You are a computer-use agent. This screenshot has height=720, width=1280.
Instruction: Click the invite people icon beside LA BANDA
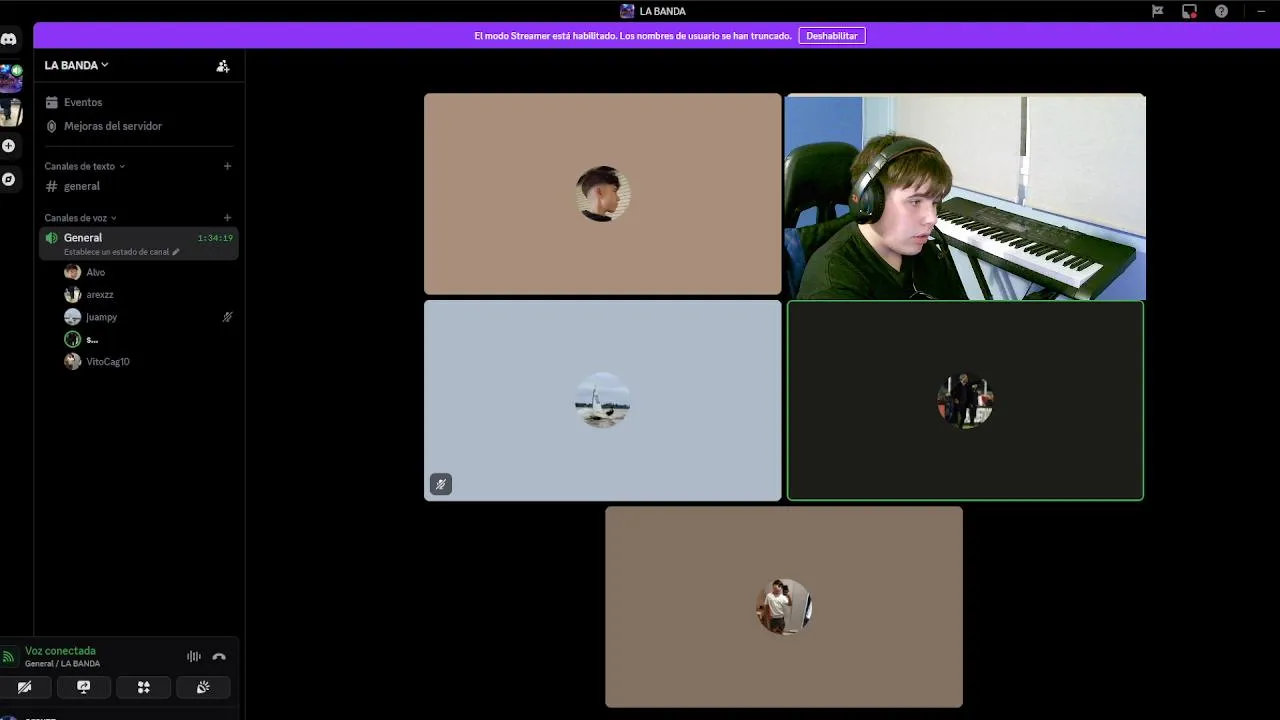(223, 66)
